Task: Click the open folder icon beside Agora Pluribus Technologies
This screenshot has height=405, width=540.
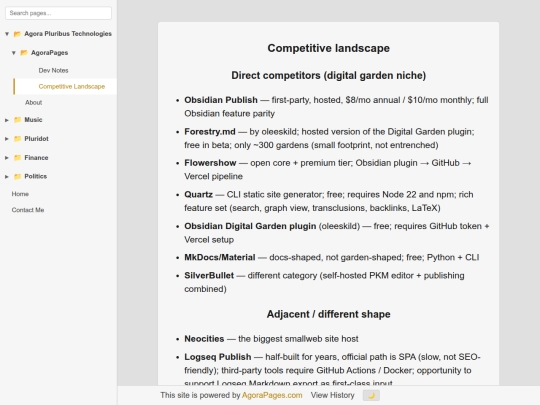Action: (x=17, y=34)
